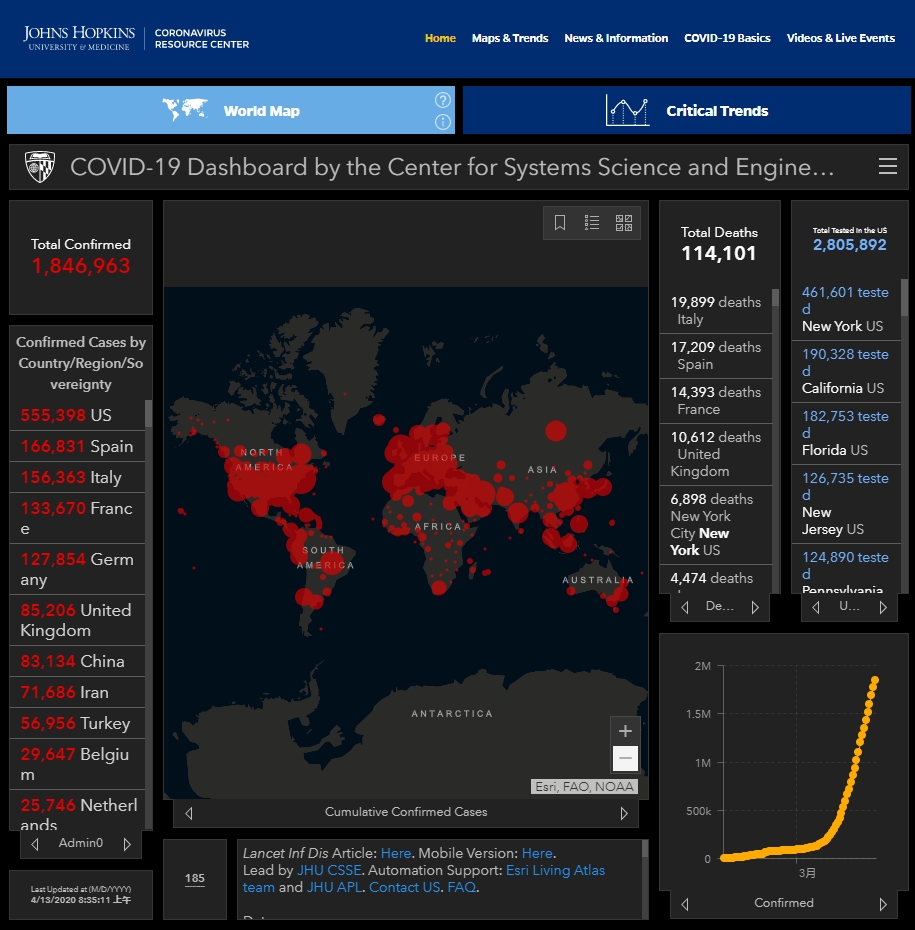Zoom in on the map
Screen dimensions: 915x930
pyautogui.click(x=625, y=731)
